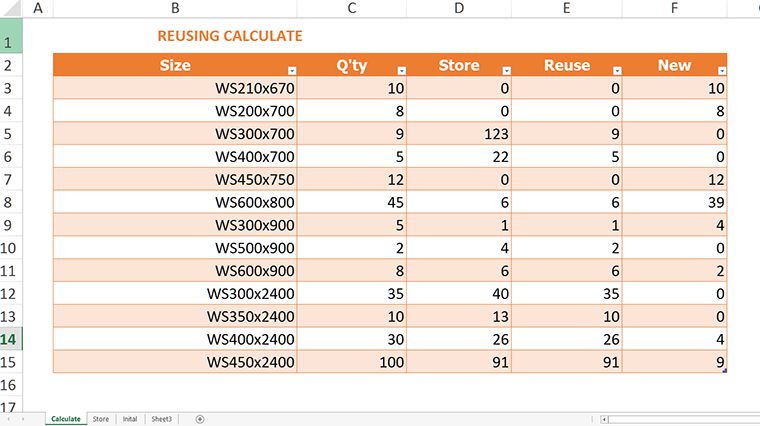The width and height of the screenshot is (760, 426).
Task: Select row 14 header
Action: click(x=11, y=339)
